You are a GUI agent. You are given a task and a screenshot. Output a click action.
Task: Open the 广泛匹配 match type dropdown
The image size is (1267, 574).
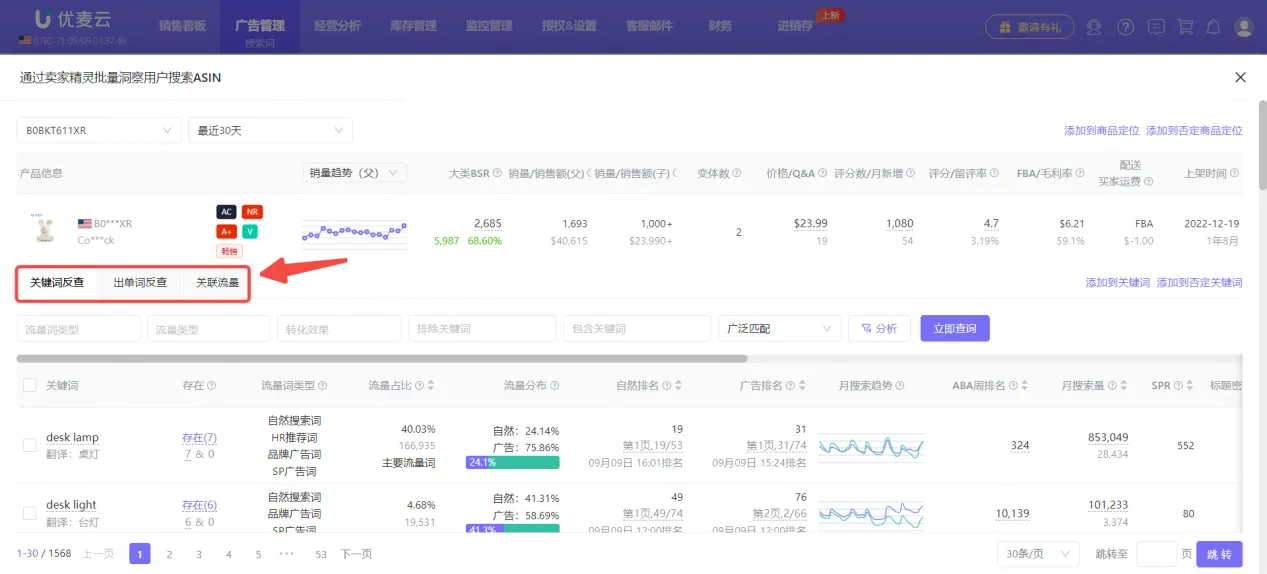pos(779,328)
